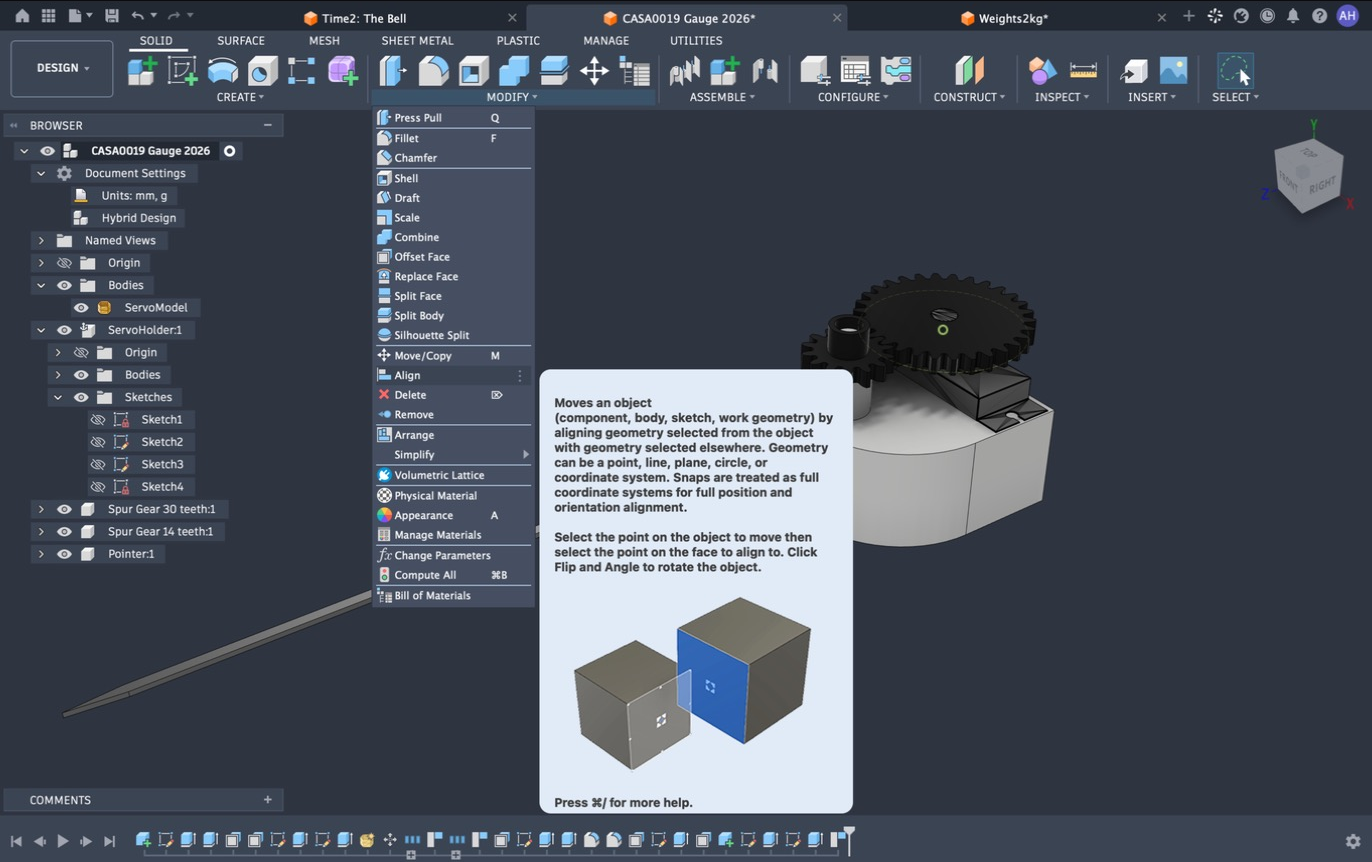Click the Move/Copy arrows icon in the toolbar
Screen dimensions: 1372x862
point(594,70)
